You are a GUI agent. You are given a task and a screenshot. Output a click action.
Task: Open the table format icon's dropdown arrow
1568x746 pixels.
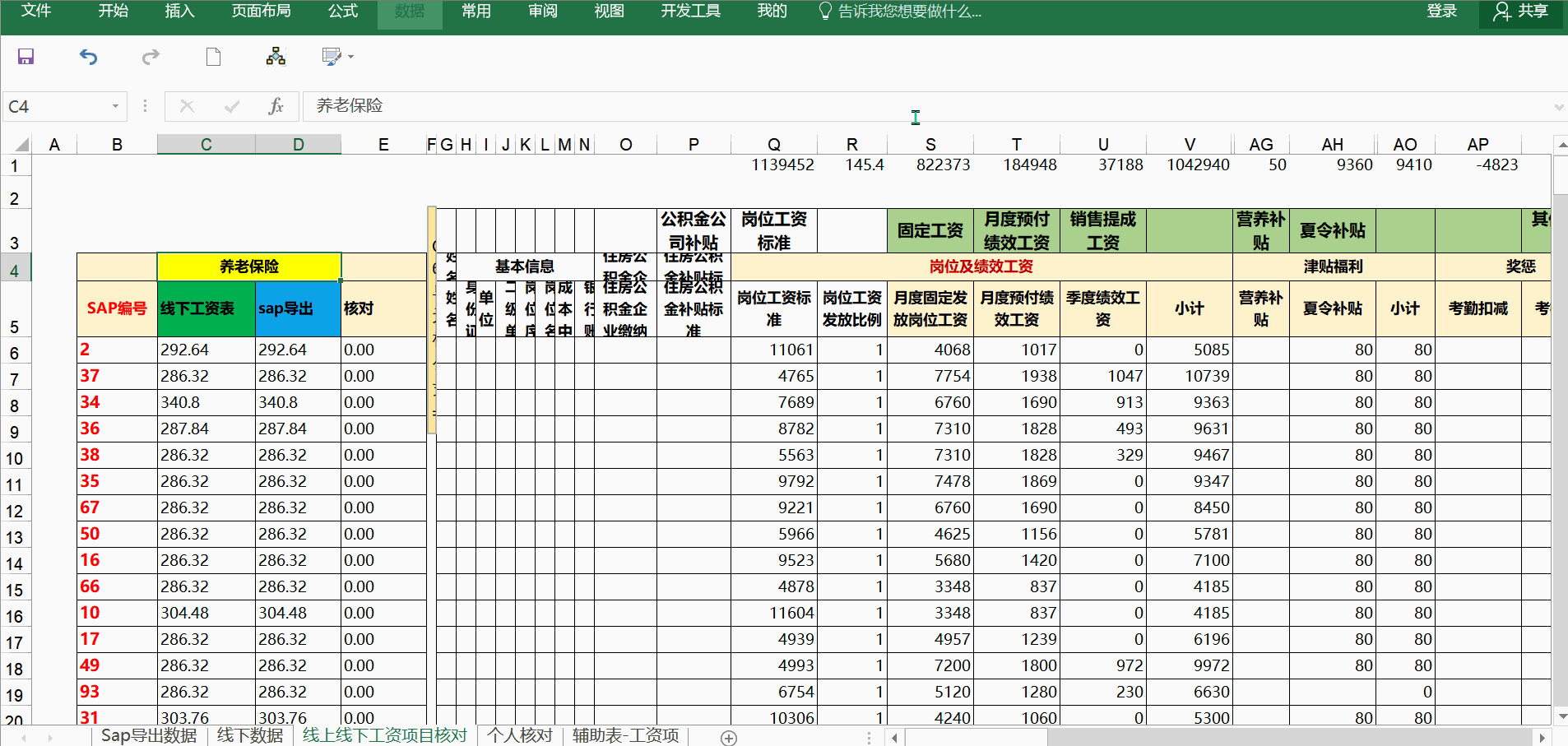[x=350, y=58]
